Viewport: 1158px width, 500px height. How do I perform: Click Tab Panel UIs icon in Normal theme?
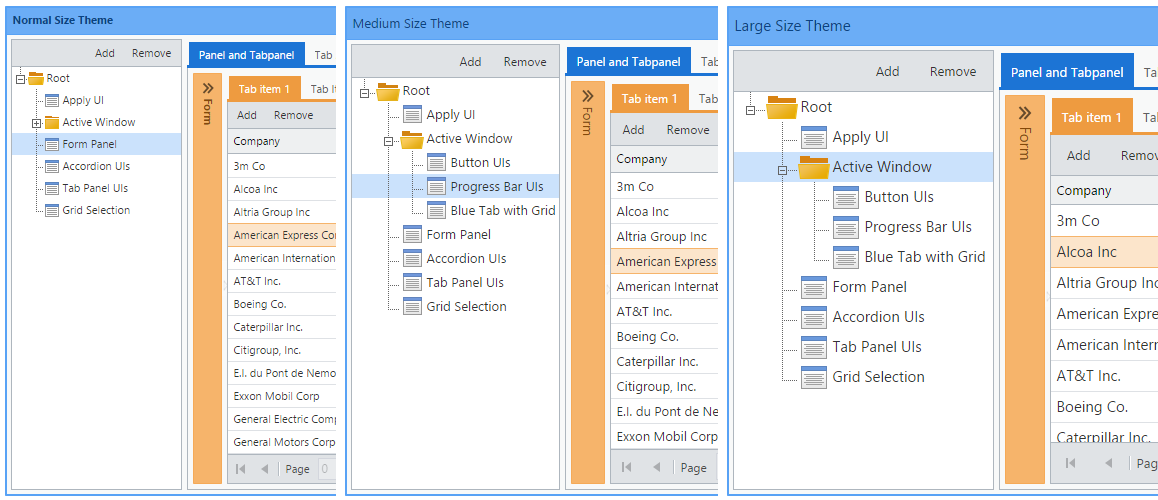(x=52, y=188)
